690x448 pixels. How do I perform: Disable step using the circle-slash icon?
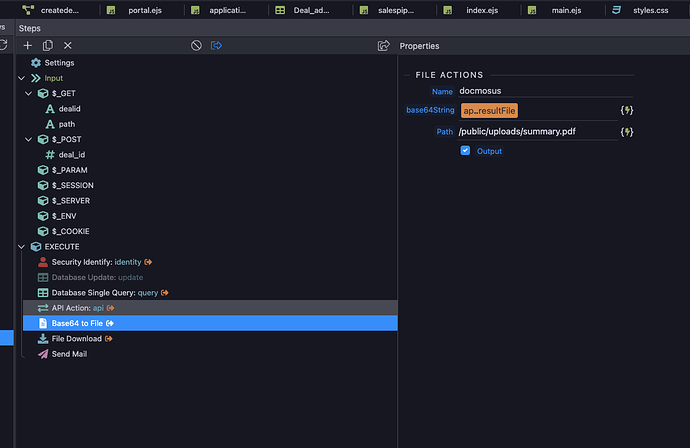196,45
